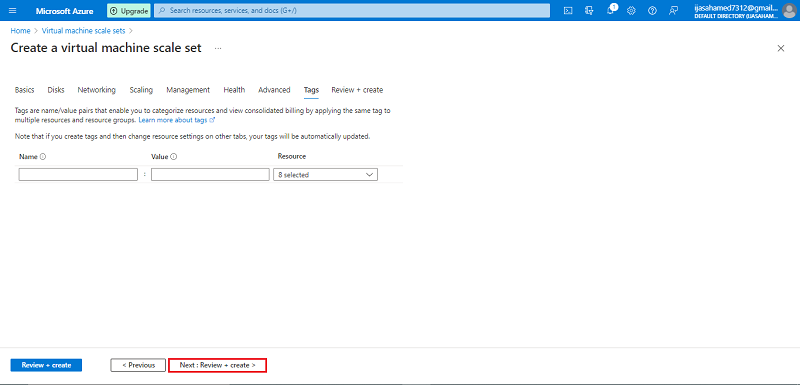Screen dimensions: 800x385
Task: Open the Feedback icon
Action: [673, 11]
